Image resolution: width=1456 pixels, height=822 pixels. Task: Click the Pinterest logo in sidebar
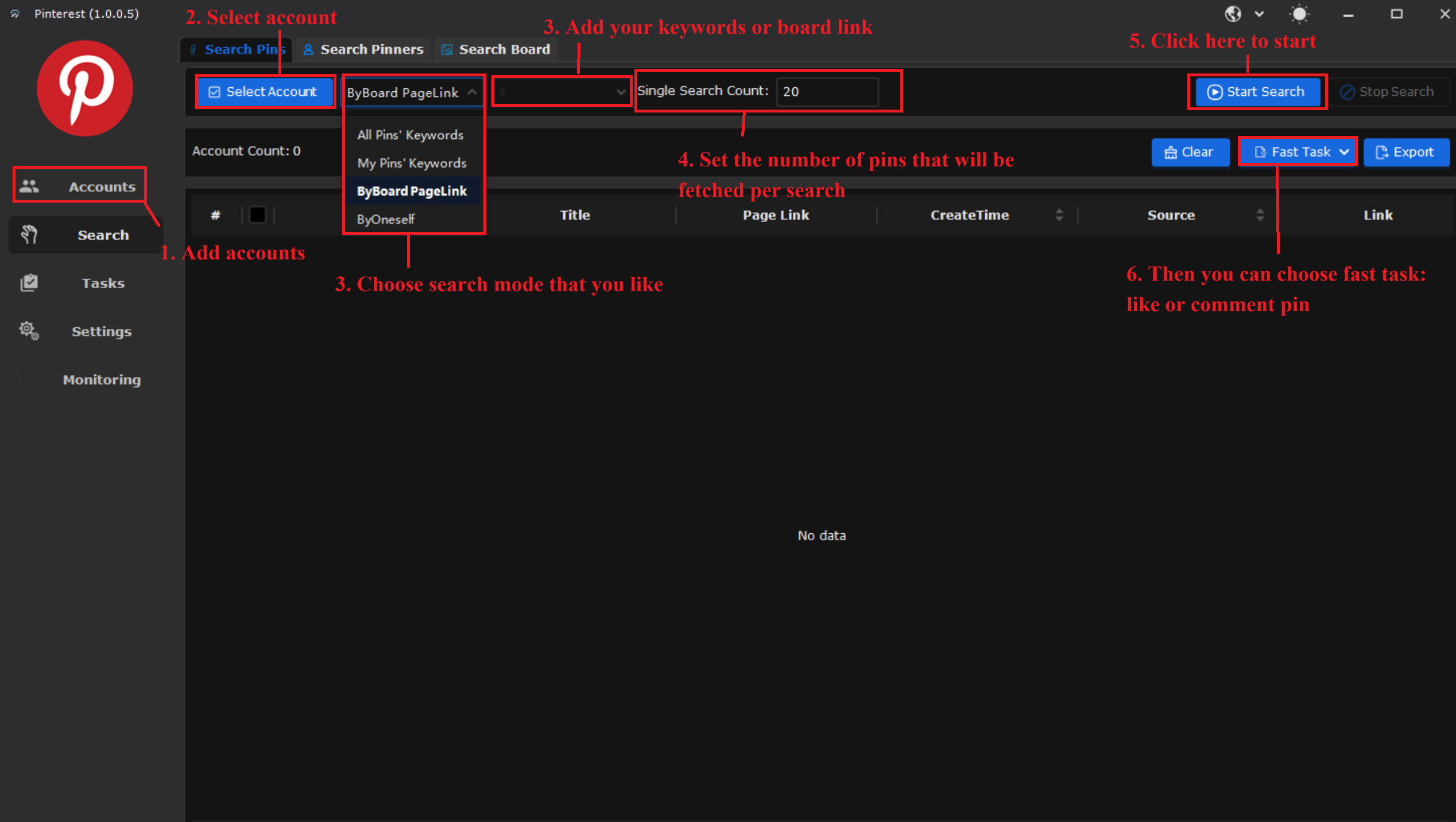[85, 88]
